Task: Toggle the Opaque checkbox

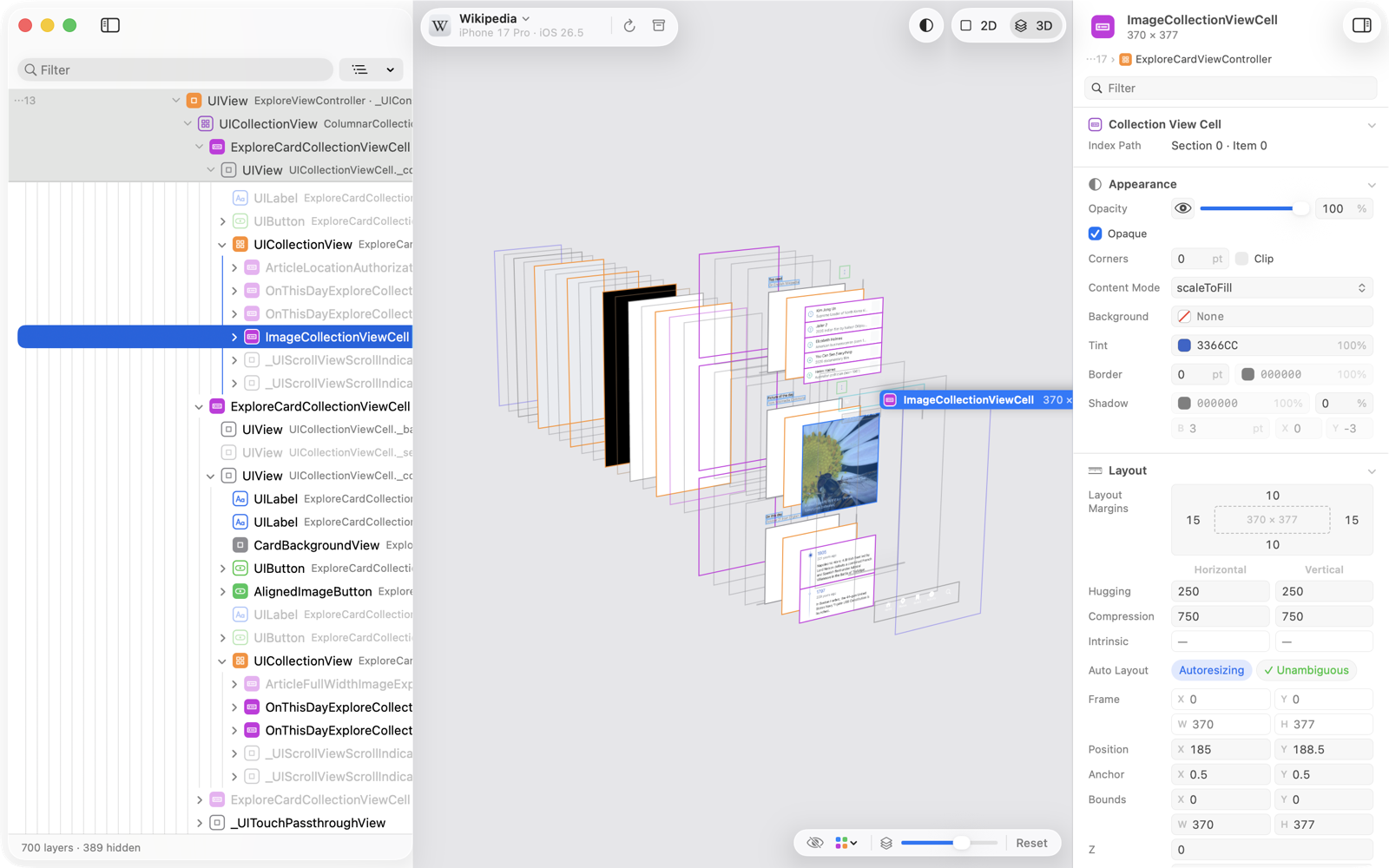Action: click(x=1095, y=233)
